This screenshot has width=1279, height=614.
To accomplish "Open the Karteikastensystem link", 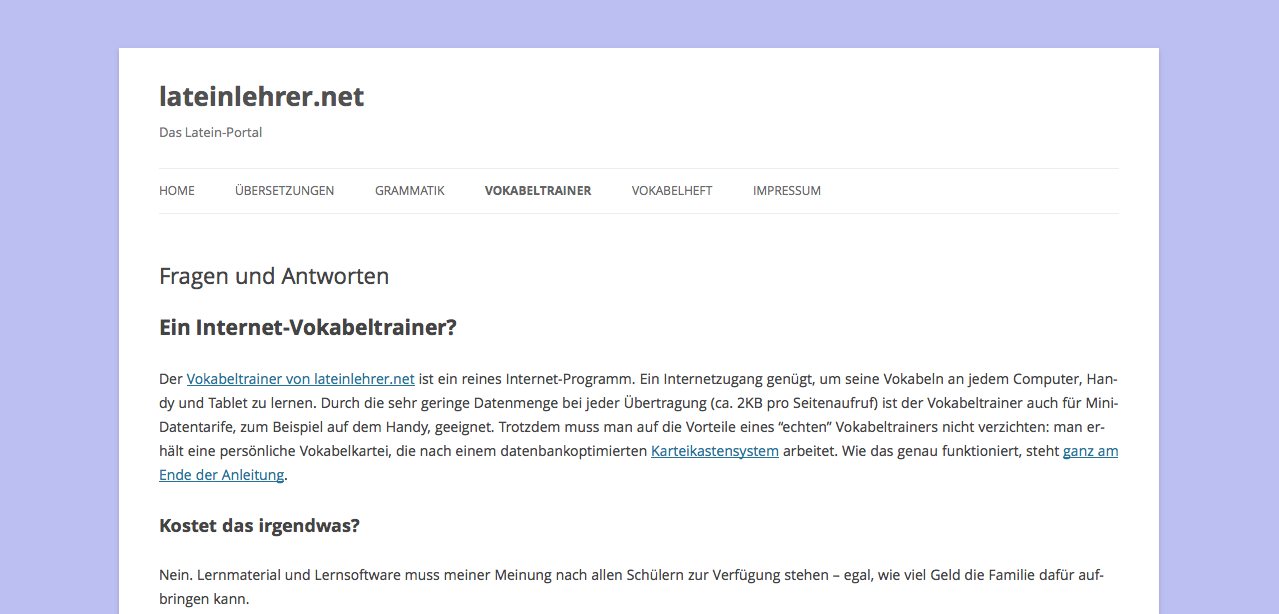I will [714, 451].
